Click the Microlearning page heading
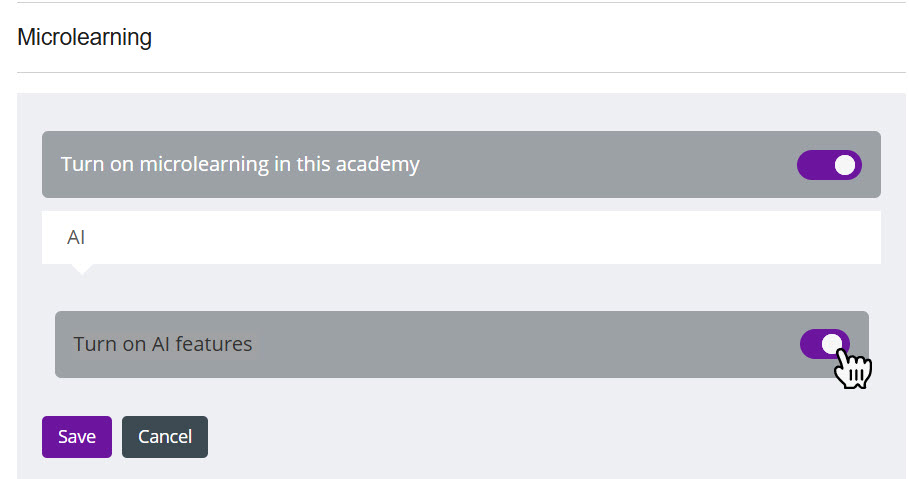The height and width of the screenshot is (479, 909). coord(85,38)
